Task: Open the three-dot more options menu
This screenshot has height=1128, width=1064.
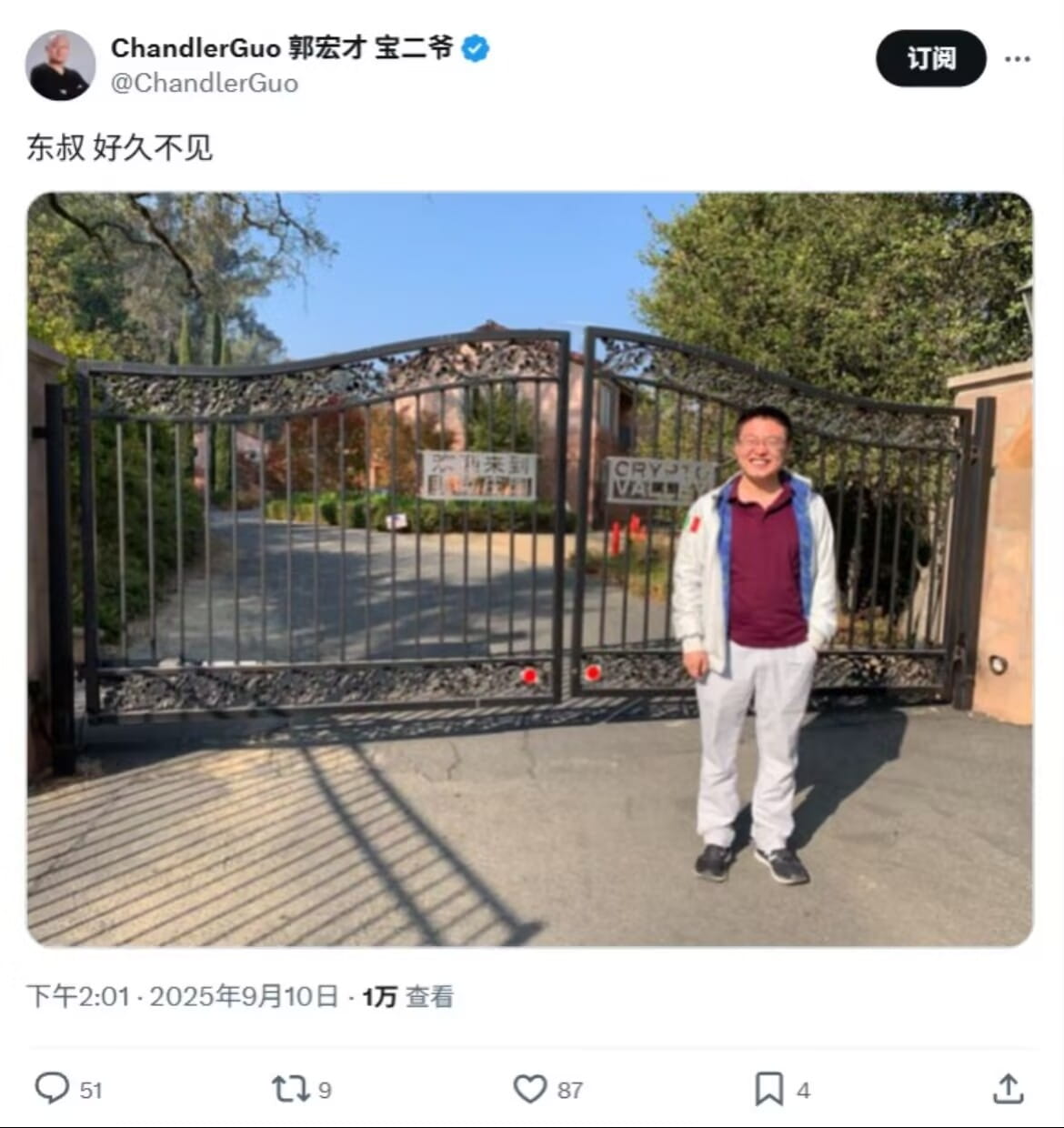Action: click(1018, 59)
